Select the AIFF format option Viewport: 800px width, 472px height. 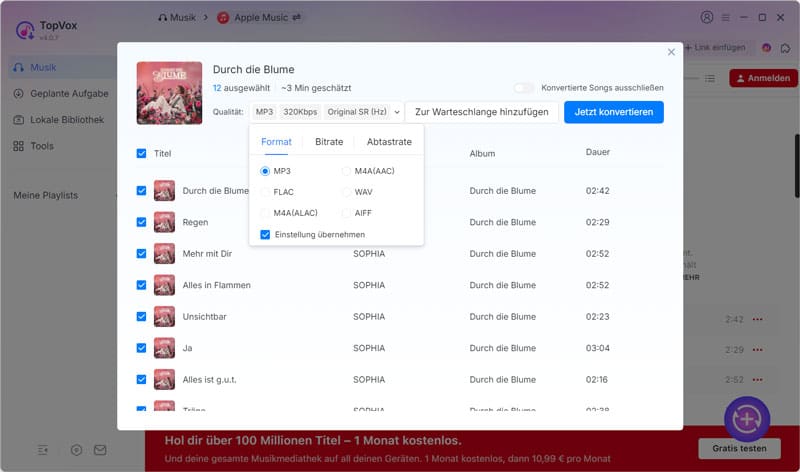pyautogui.click(x=346, y=213)
